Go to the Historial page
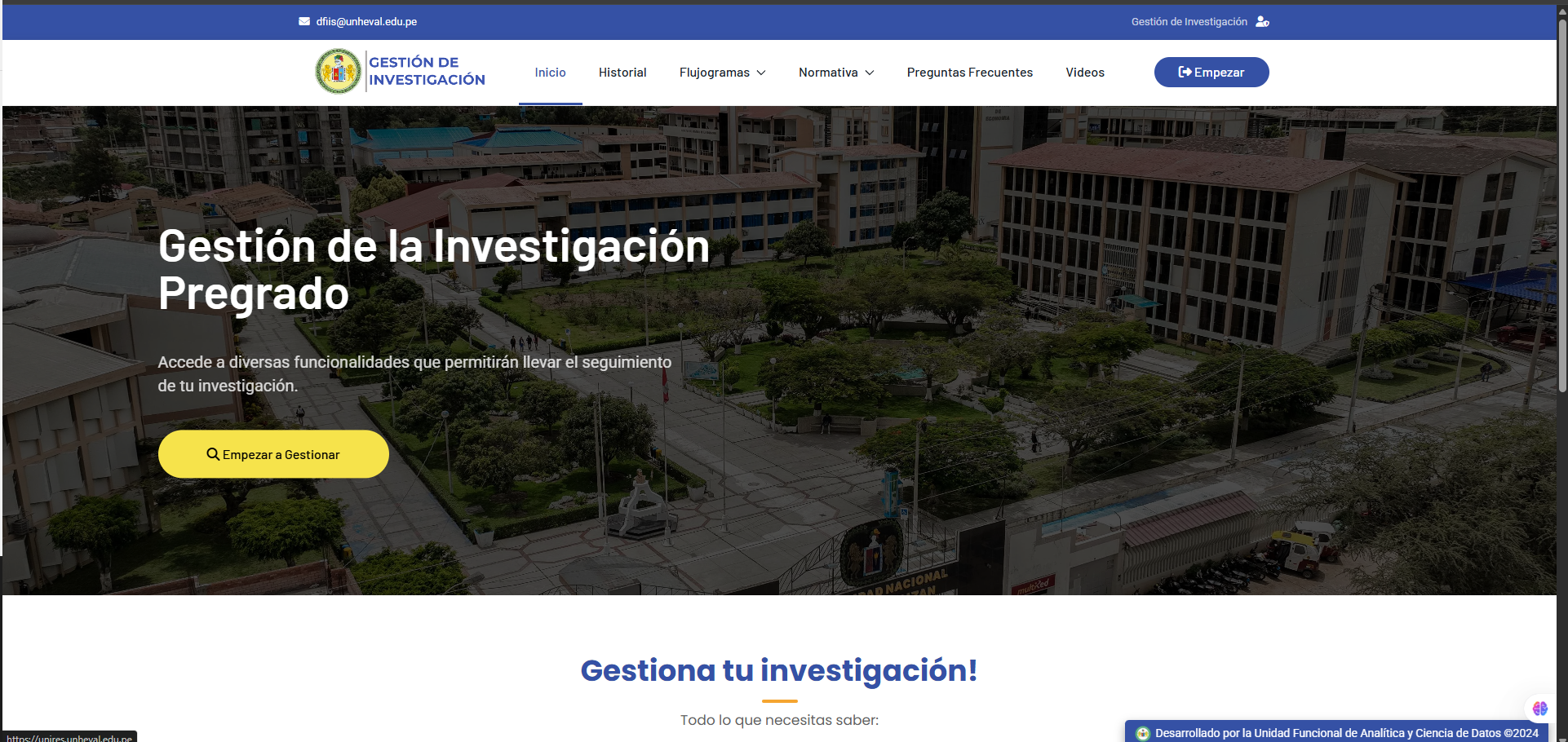The image size is (1568, 742). 622,73
